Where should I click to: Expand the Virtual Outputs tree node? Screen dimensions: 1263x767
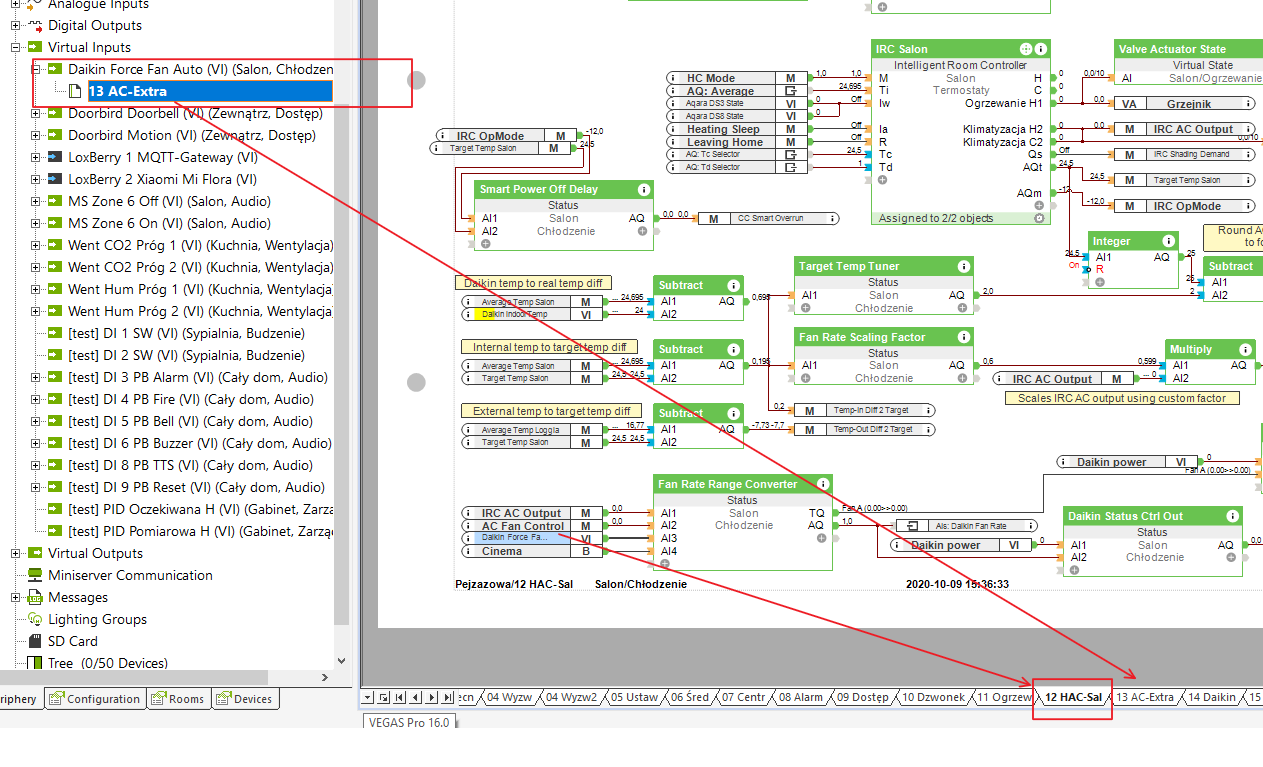click(16, 553)
